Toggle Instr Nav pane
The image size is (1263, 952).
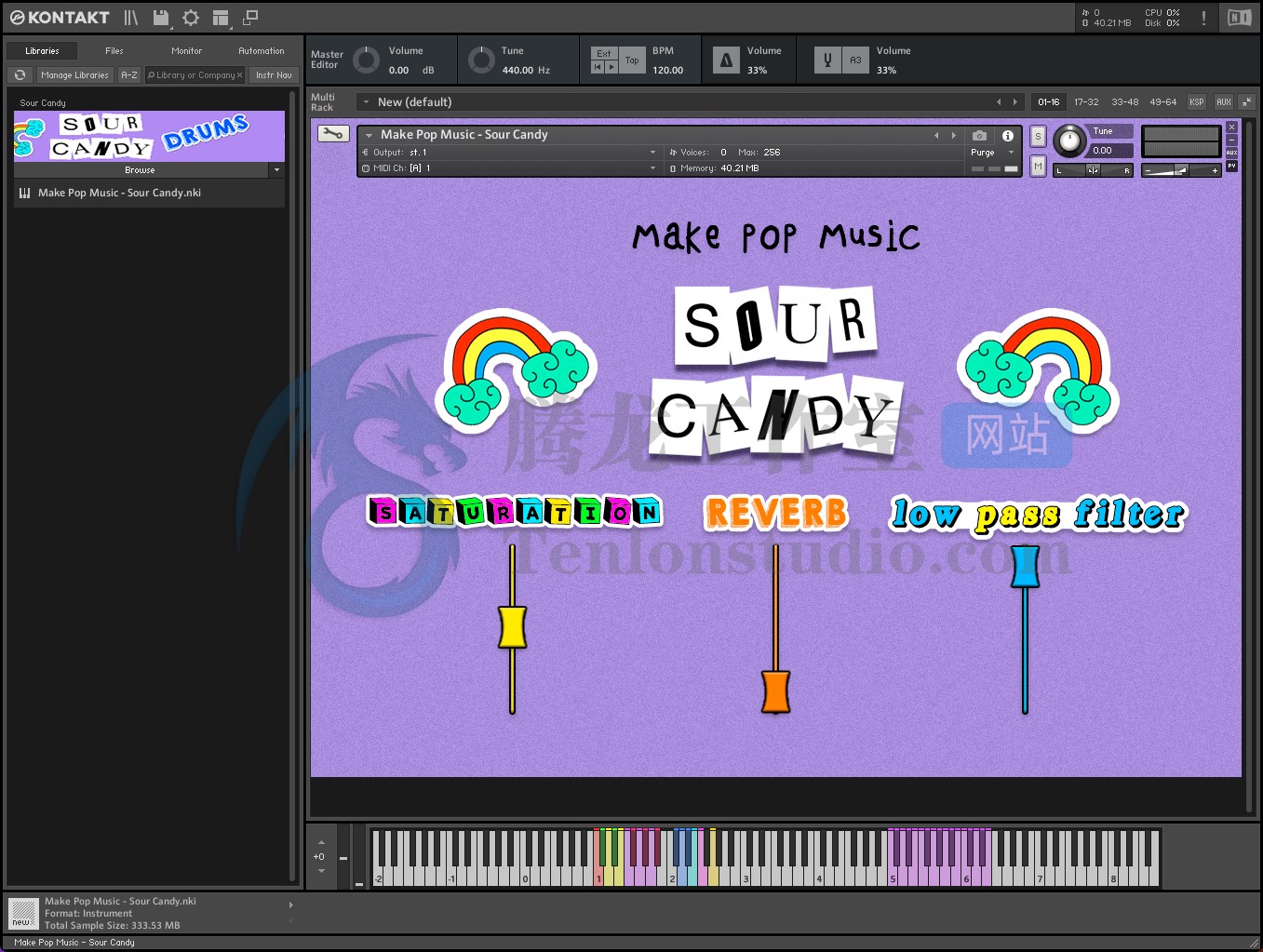(x=274, y=75)
